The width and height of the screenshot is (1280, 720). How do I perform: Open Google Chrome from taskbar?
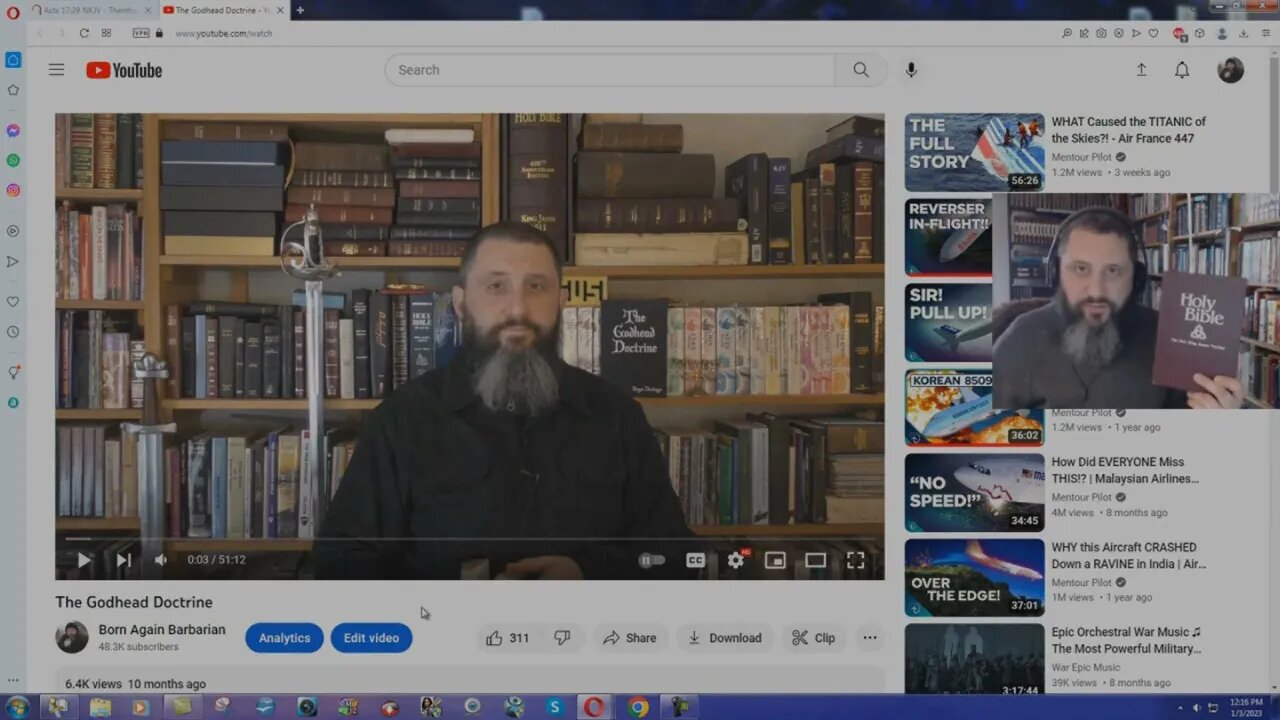637,707
